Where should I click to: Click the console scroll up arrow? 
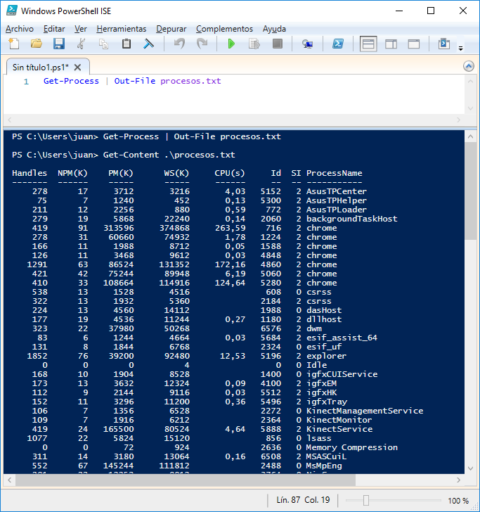(x=471, y=137)
